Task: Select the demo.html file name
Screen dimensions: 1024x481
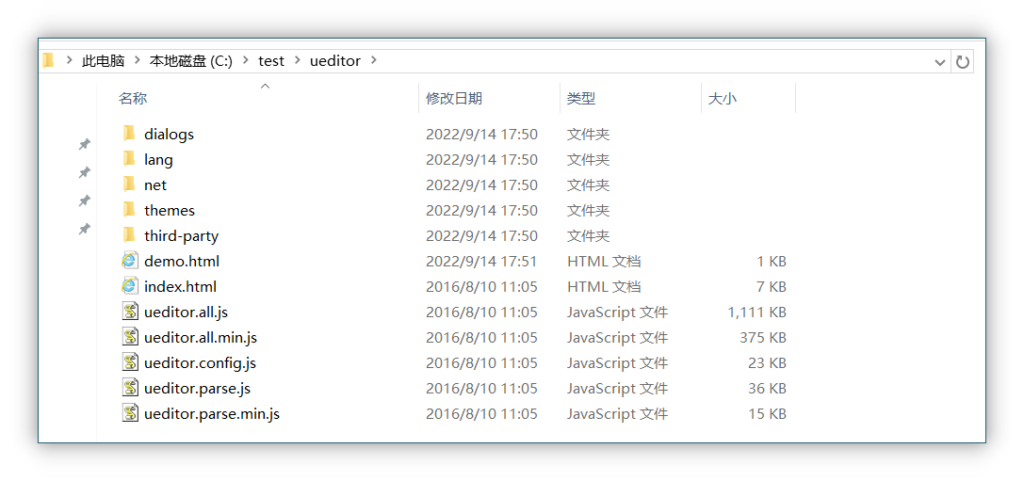Action: (x=182, y=261)
